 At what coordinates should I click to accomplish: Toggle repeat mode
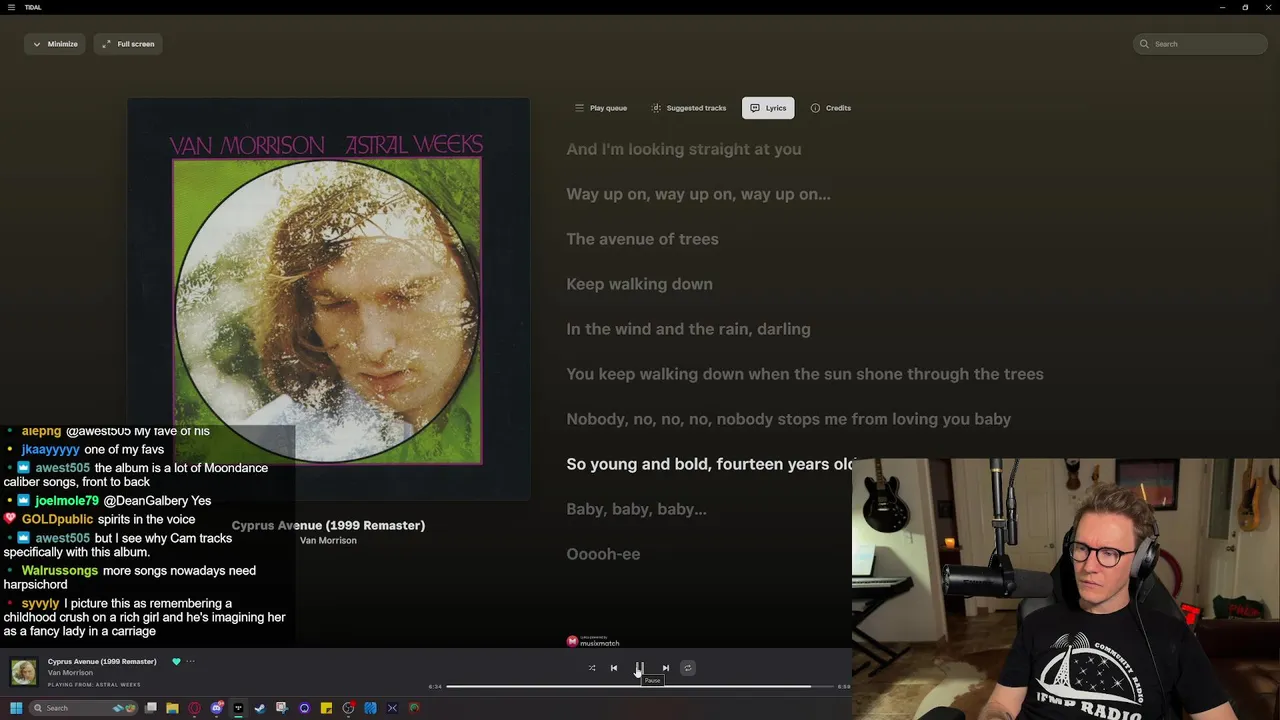(687, 668)
